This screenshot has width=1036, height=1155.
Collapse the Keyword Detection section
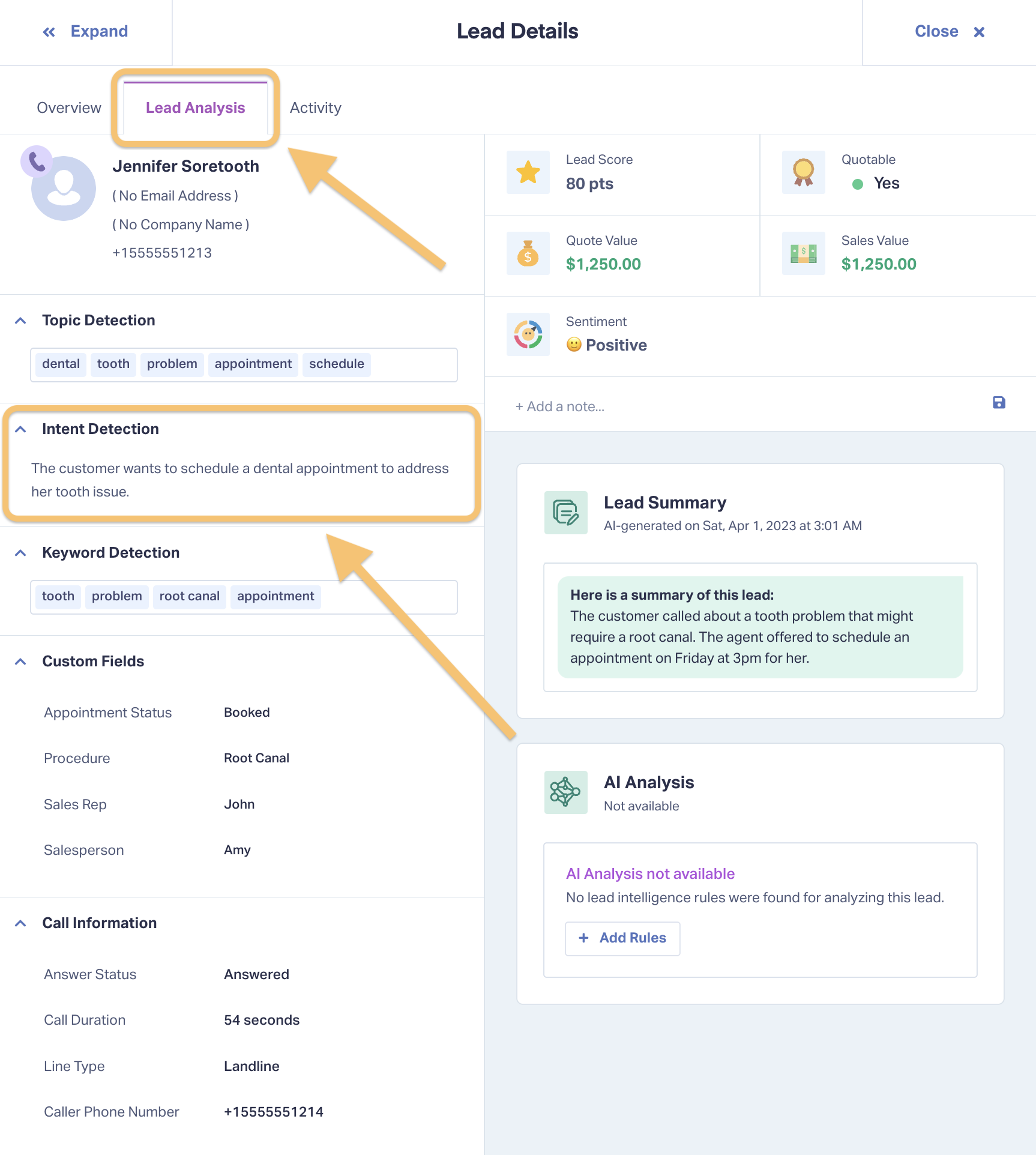coord(20,553)
